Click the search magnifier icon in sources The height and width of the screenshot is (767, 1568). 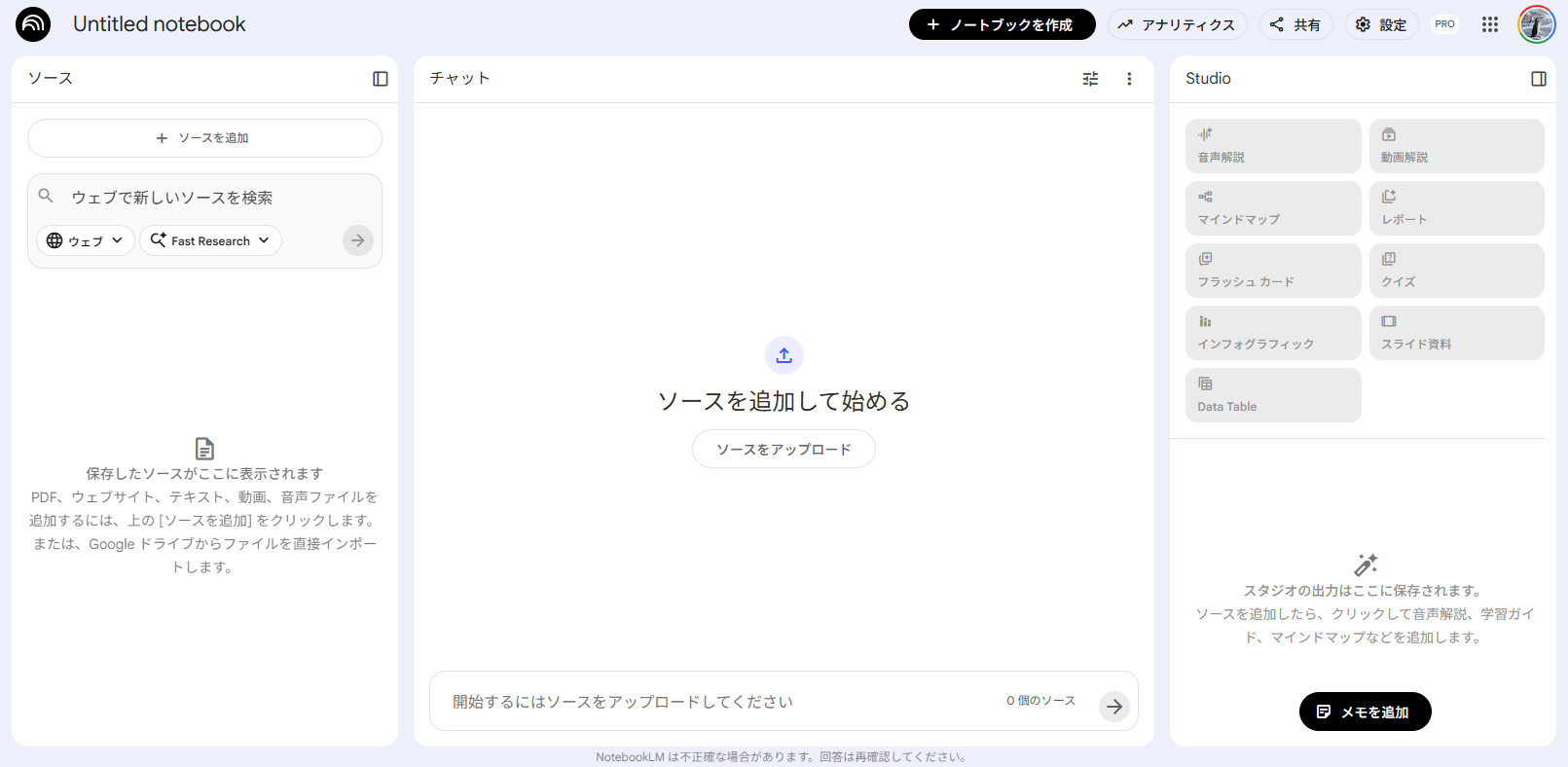pyautogui.click(x=46, y=196)
